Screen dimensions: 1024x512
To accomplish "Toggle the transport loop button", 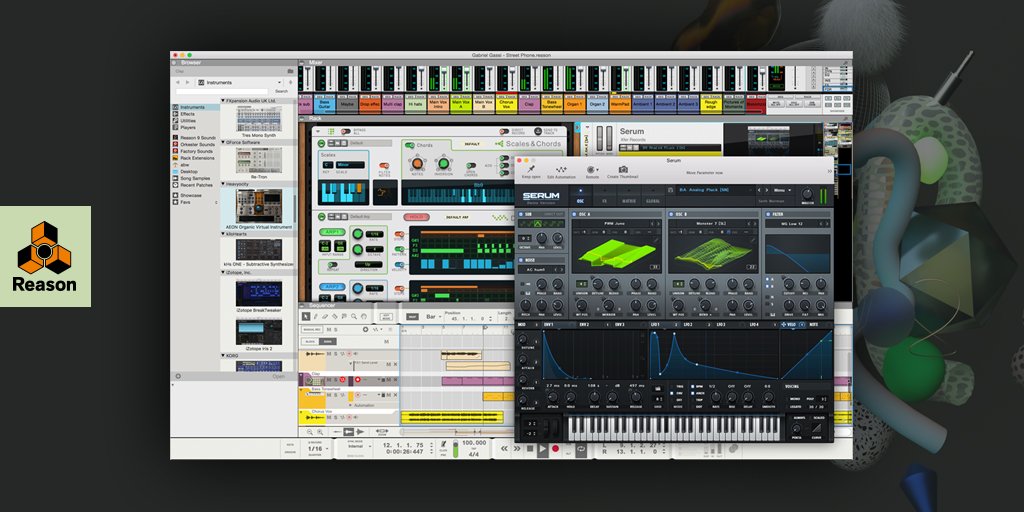I will [580, 449].
